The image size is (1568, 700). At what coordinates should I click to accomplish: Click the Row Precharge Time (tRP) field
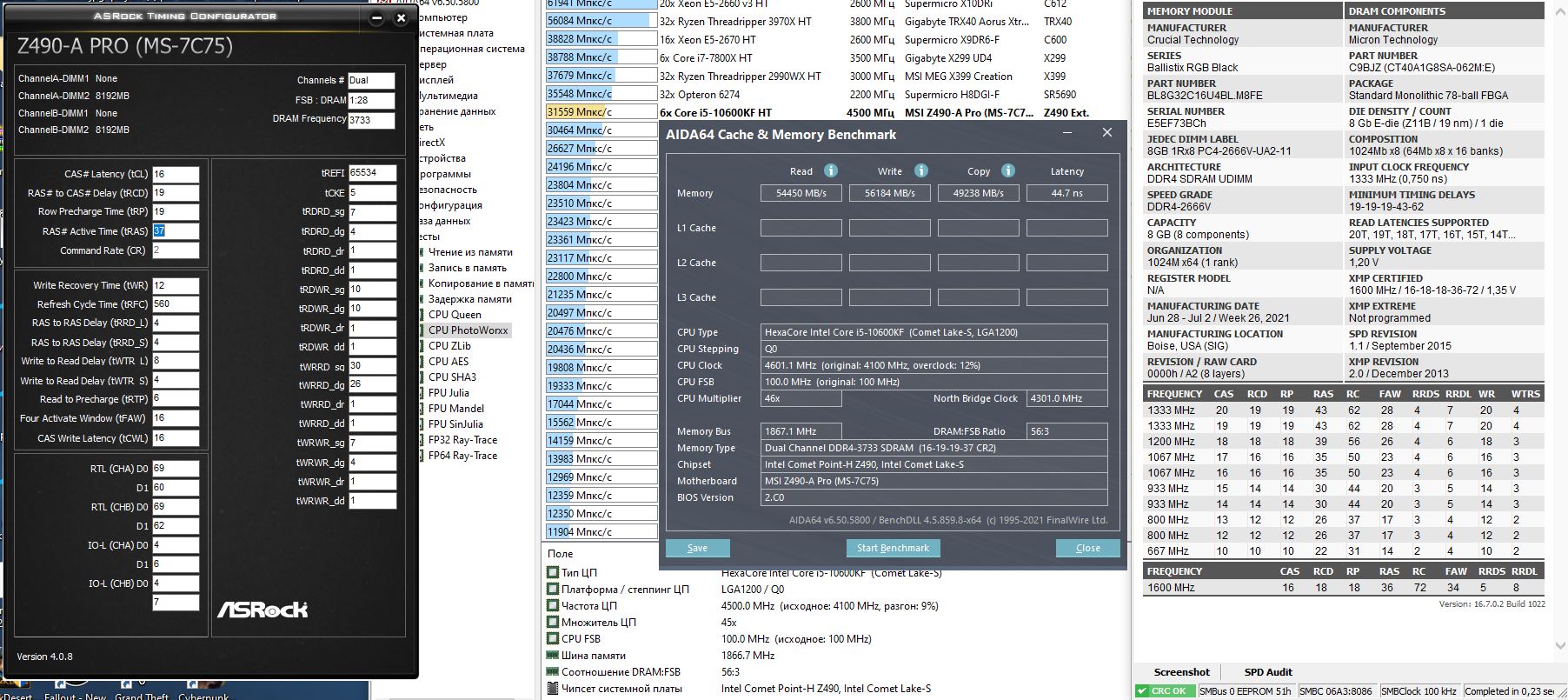click(176, 212)
